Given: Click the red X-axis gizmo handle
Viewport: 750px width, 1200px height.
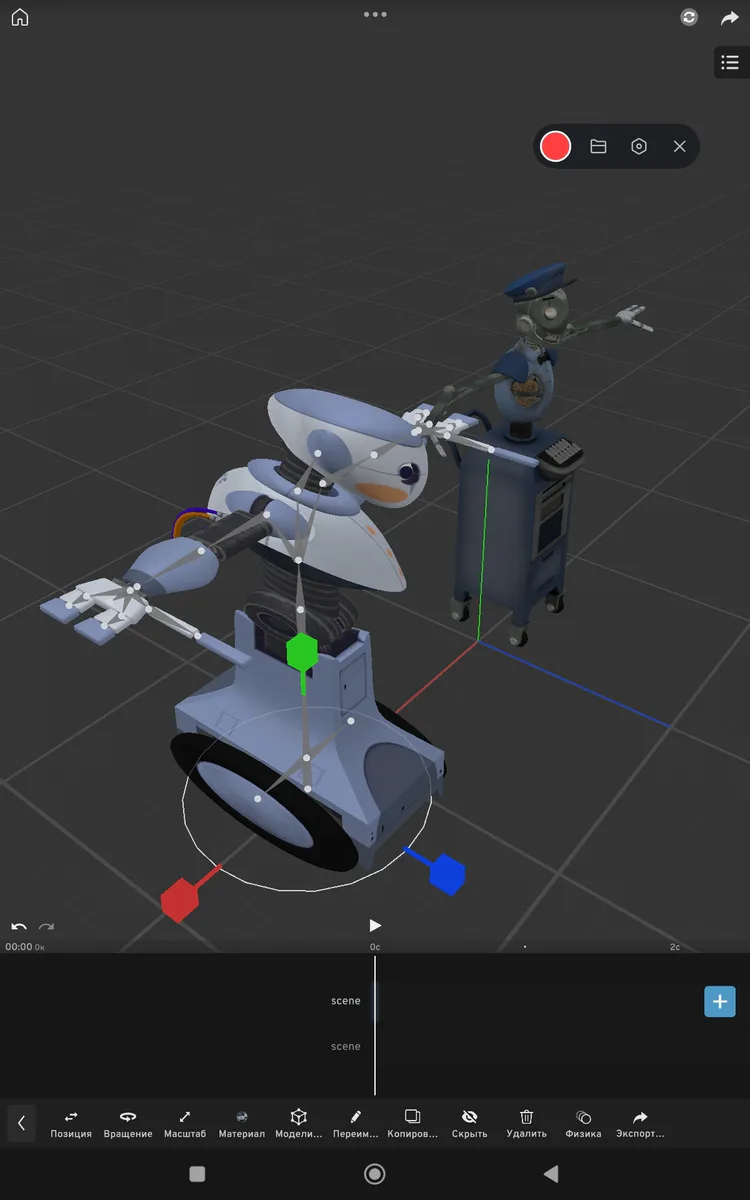Looking at the screenshot, I should pos(179,899).
